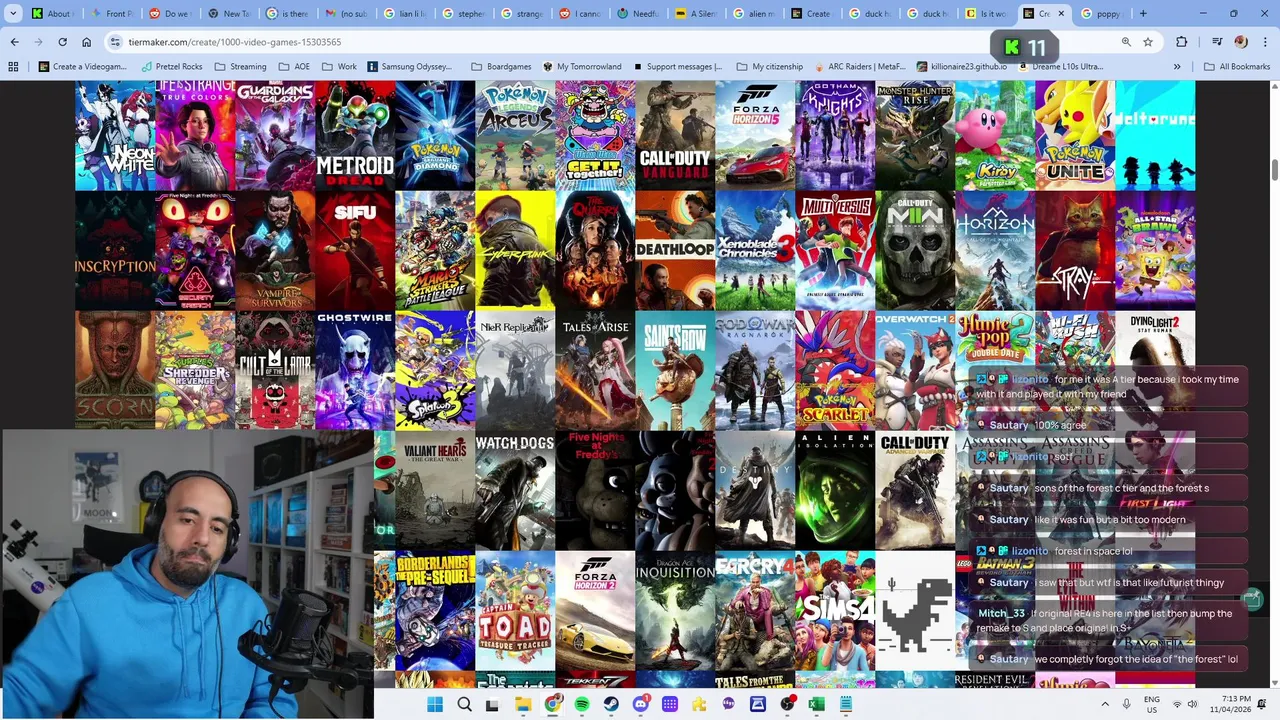Select the Deathloop game cover
Viewport: 1280px width, 720px height.
click(675, 250)
